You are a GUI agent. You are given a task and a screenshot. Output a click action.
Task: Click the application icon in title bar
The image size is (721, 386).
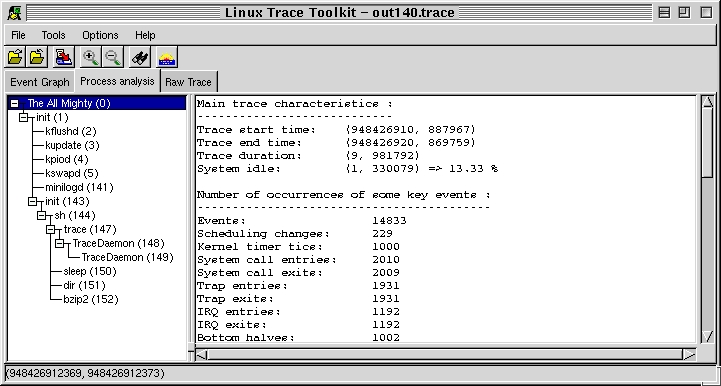(14, 12)
